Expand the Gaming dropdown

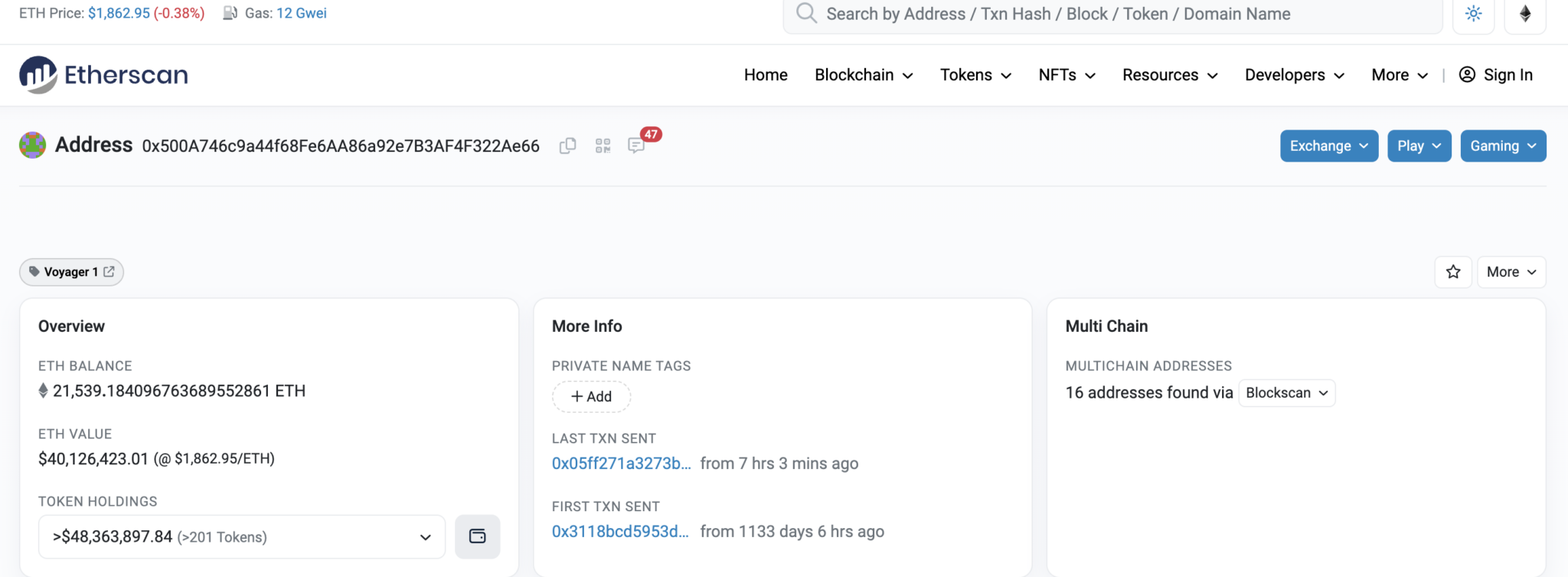tap(1503, 146)
